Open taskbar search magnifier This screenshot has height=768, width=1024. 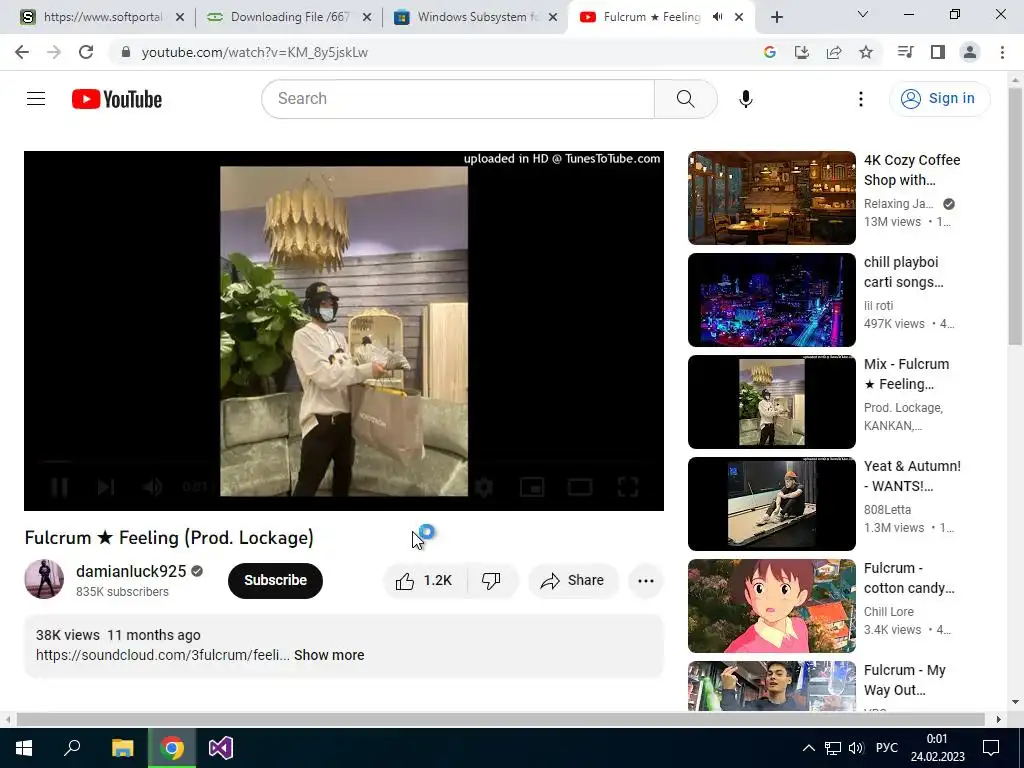coord(72,748)
